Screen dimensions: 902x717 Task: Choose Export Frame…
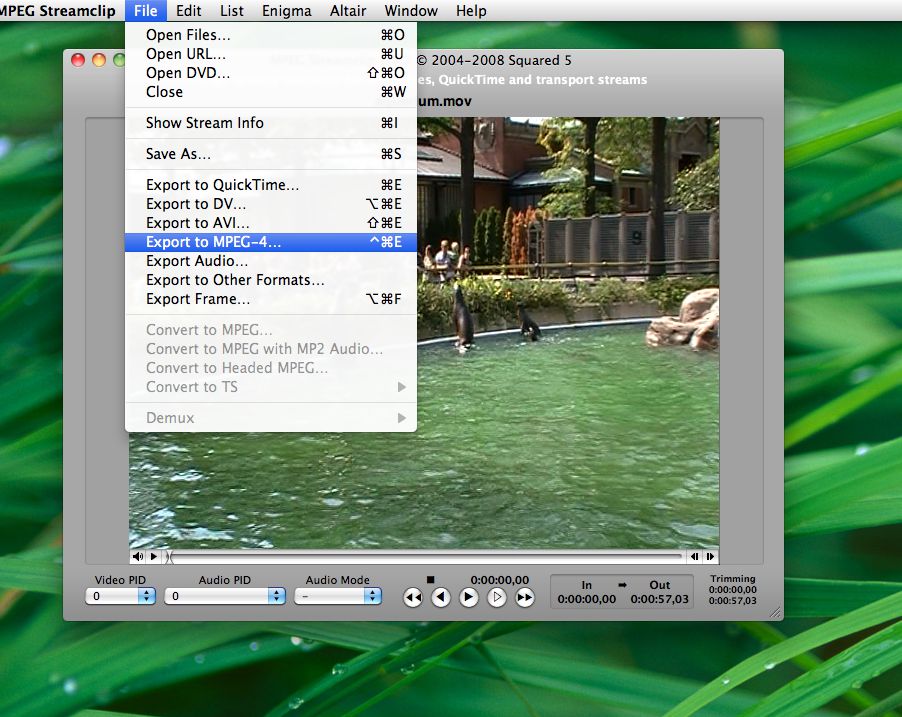click(270, 299)
